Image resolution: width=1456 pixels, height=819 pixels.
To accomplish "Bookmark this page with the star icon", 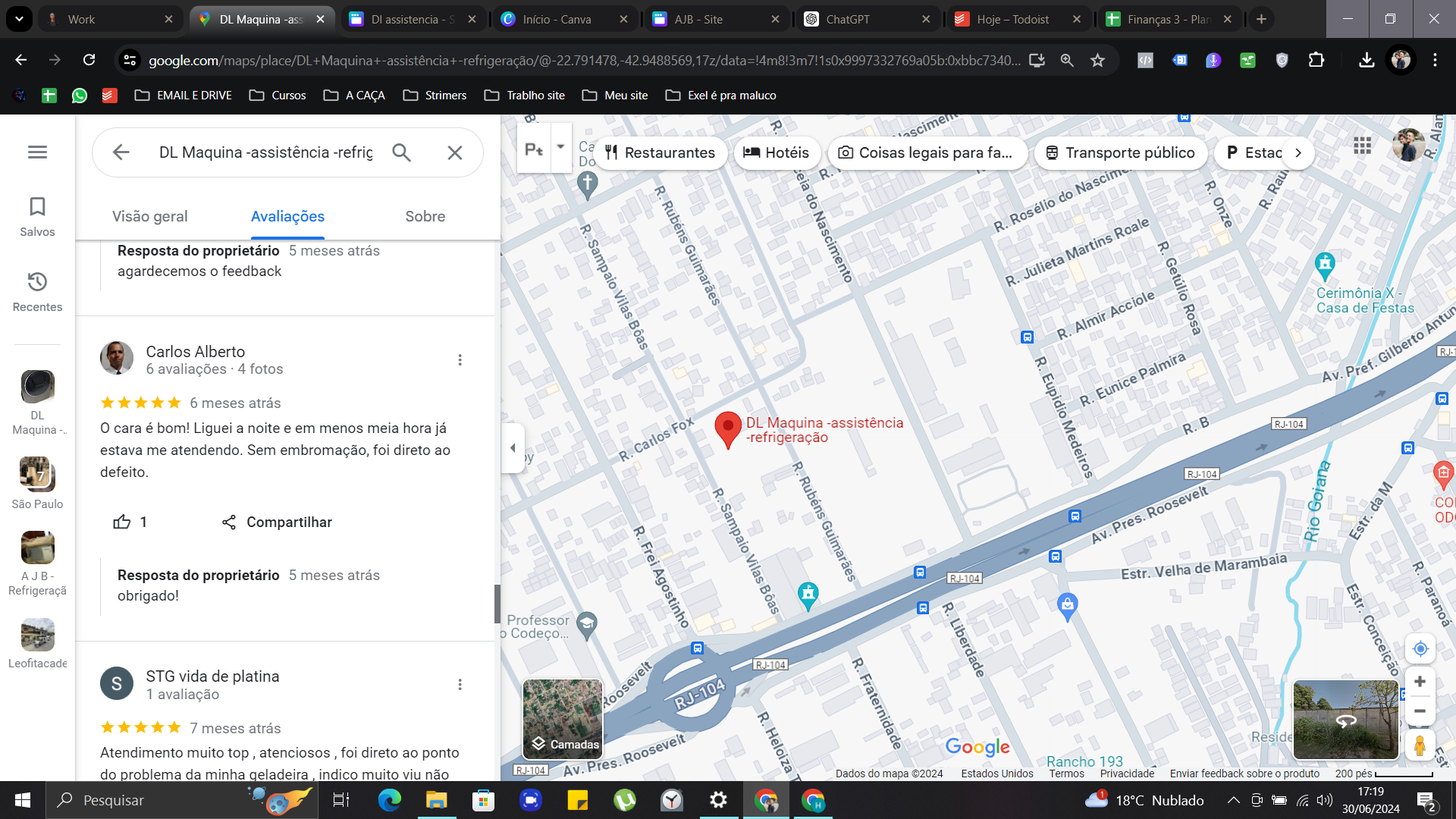I will tap(1097, 60).
